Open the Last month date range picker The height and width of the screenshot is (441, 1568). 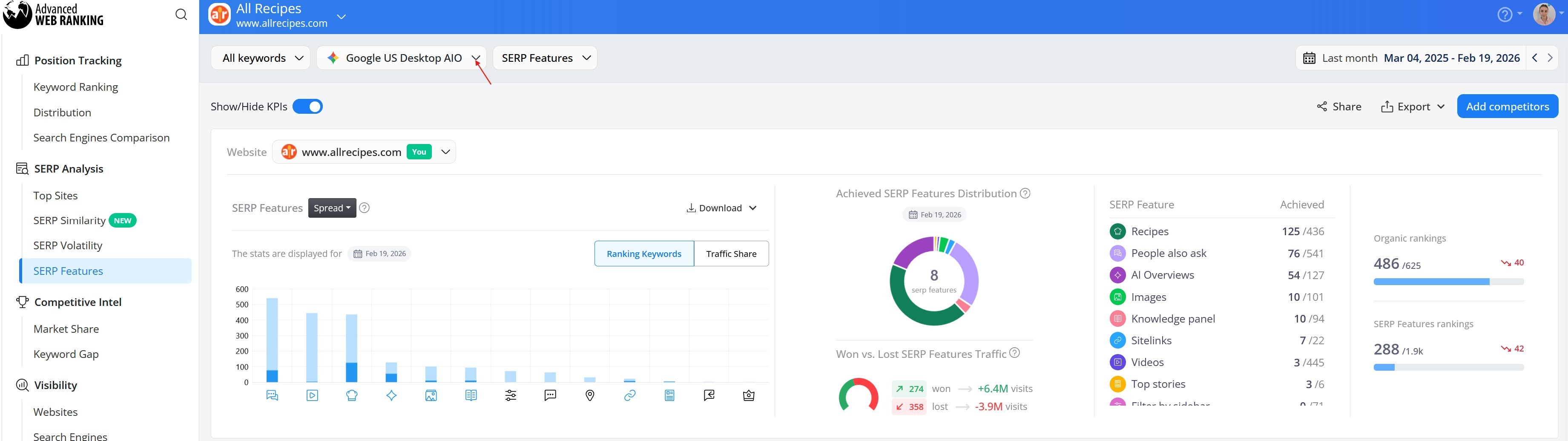coord(1412,58)
